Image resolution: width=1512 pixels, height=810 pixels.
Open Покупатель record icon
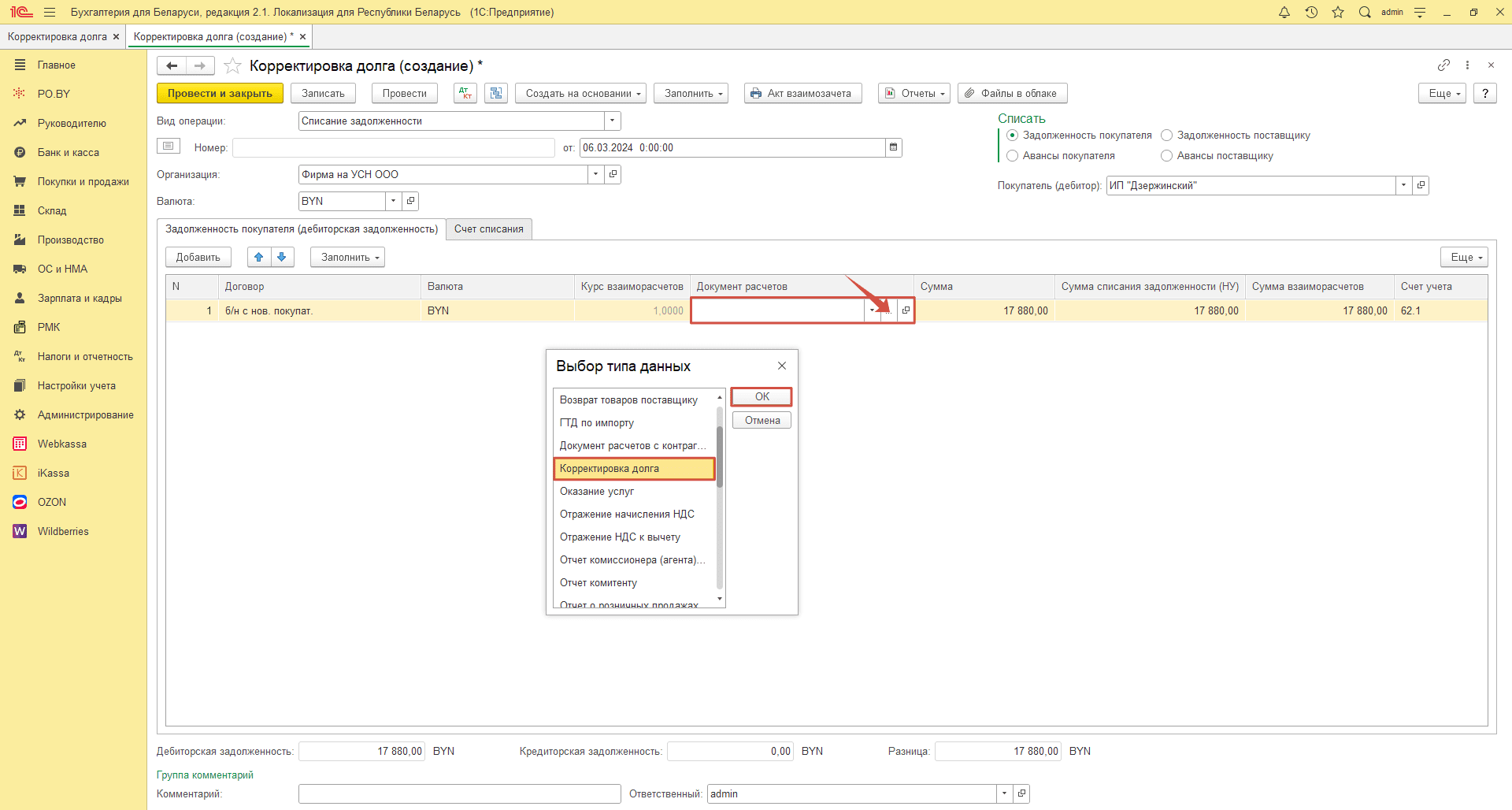coord(1421,185)
